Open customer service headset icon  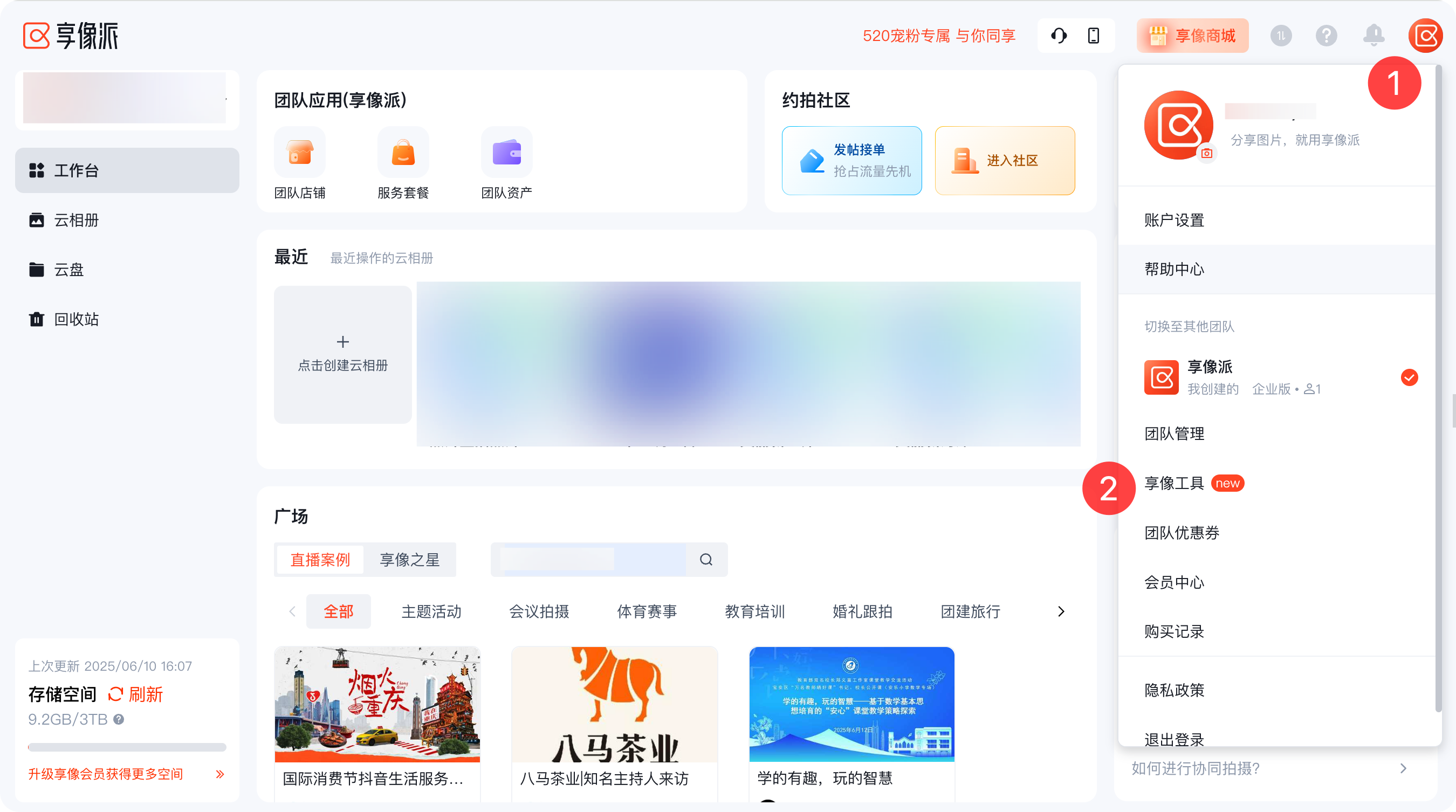coord(1059,36)
